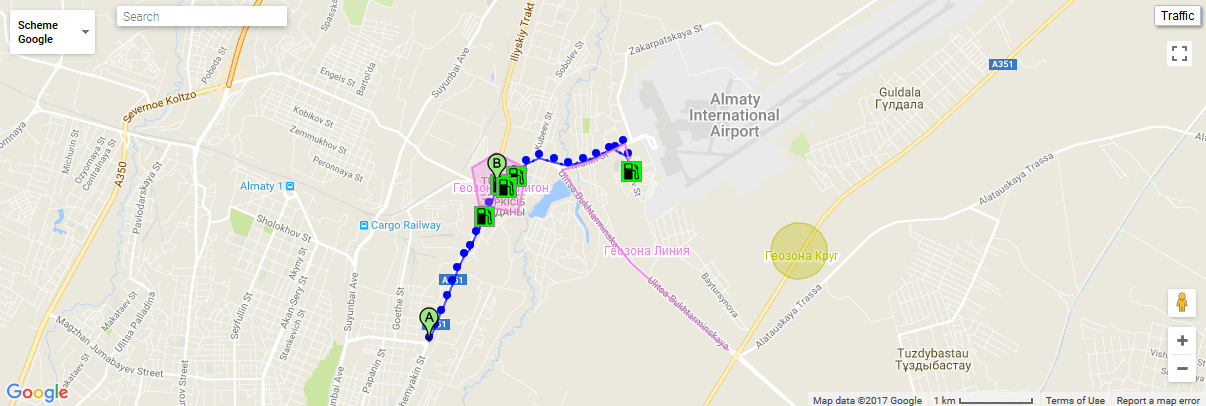Open the Scheme Google map type dropdown
The height and width of the screenshot is (406, 1206).
51,32
